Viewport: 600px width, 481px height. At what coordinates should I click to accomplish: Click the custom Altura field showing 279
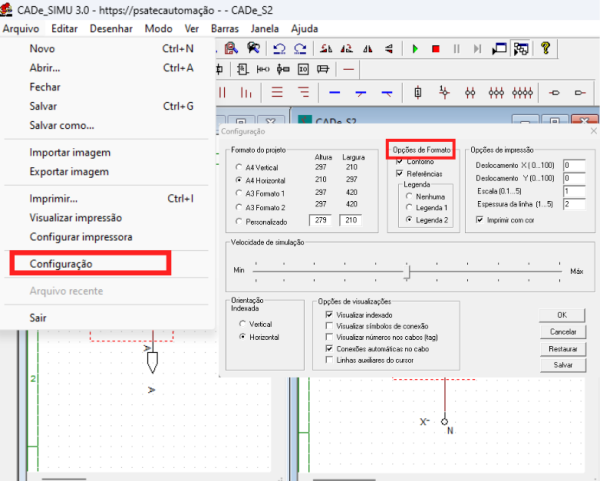pos(320,220)
